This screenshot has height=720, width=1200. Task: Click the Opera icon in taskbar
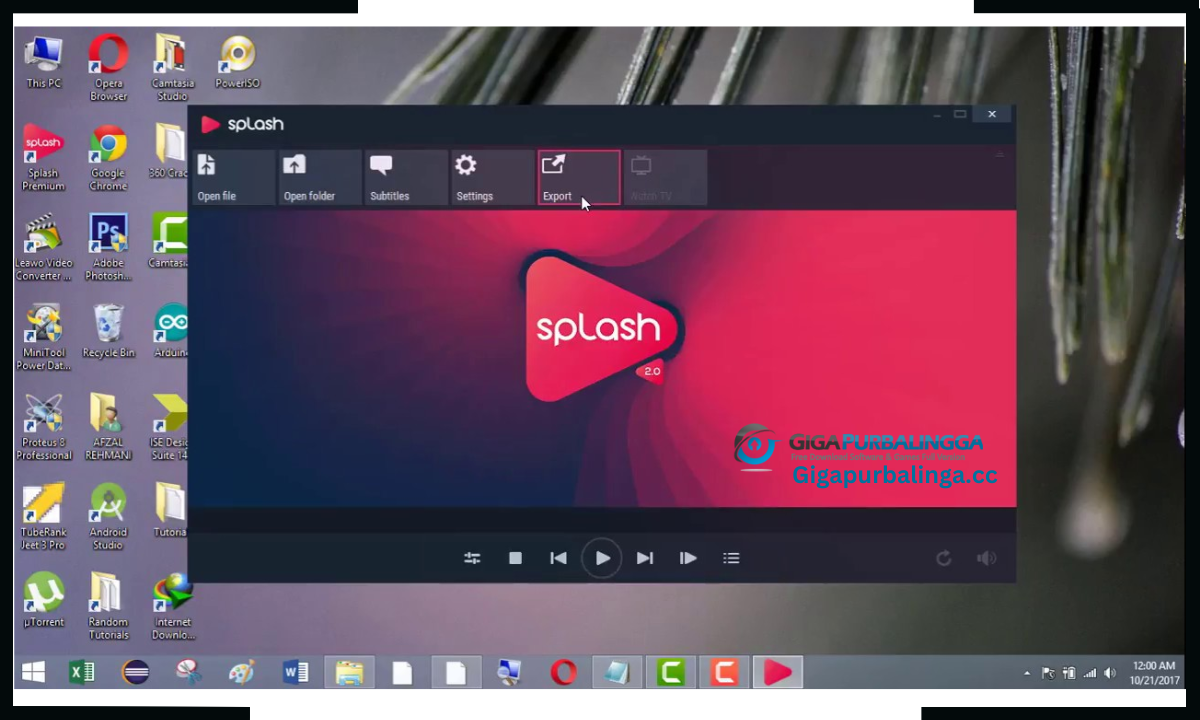coord(563,672)
